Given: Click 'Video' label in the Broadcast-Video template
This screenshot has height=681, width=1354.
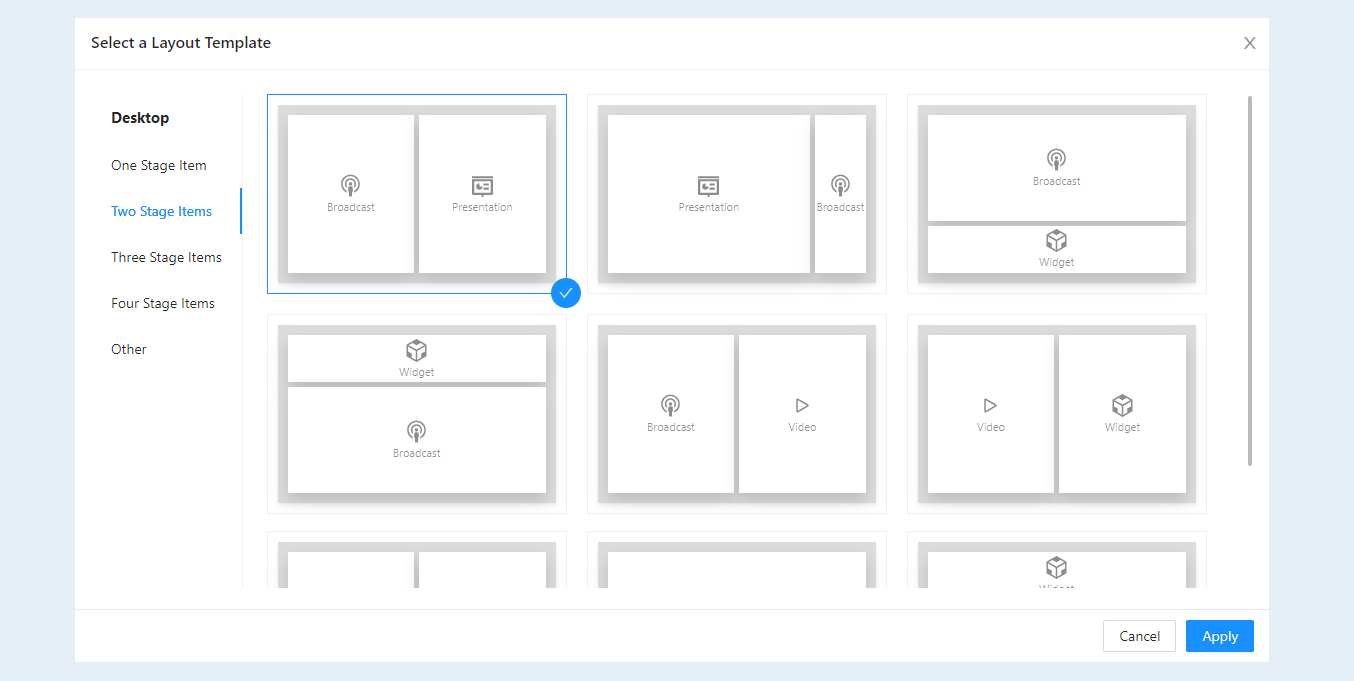Looking at the screenshot, I should pos(802,427).
